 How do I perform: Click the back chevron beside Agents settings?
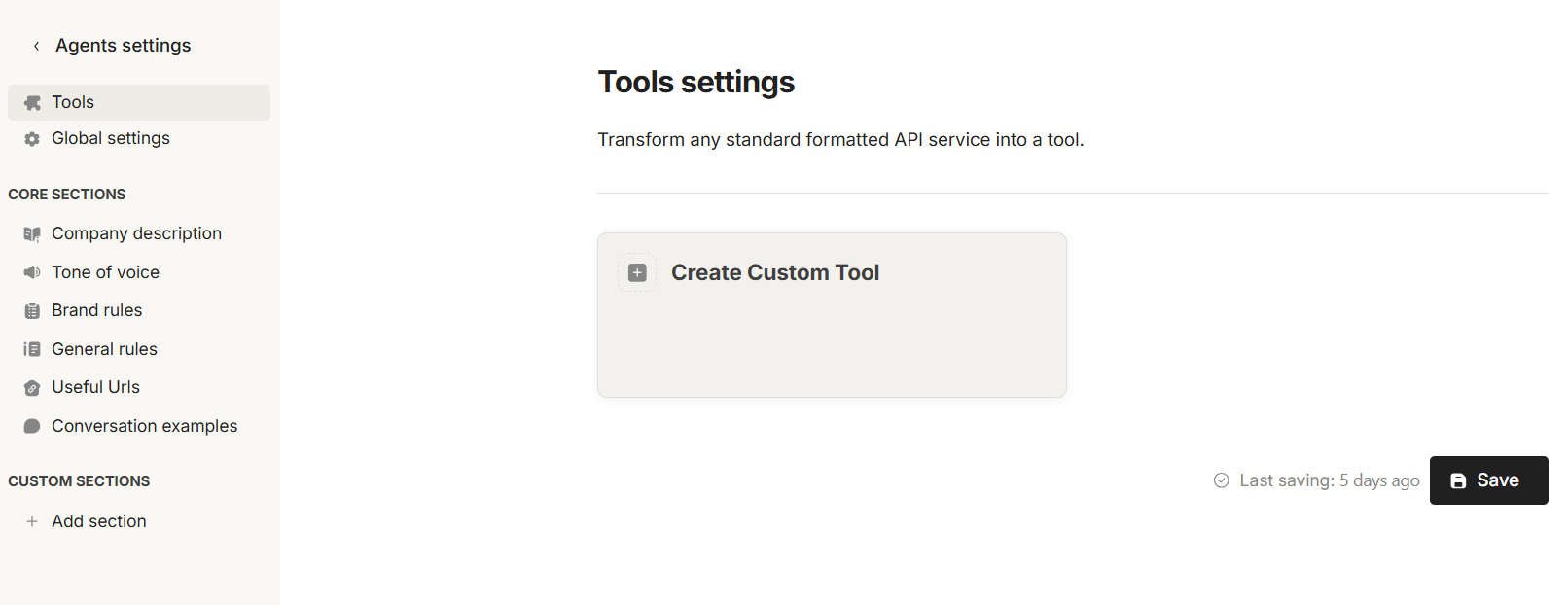coord(36,46)
